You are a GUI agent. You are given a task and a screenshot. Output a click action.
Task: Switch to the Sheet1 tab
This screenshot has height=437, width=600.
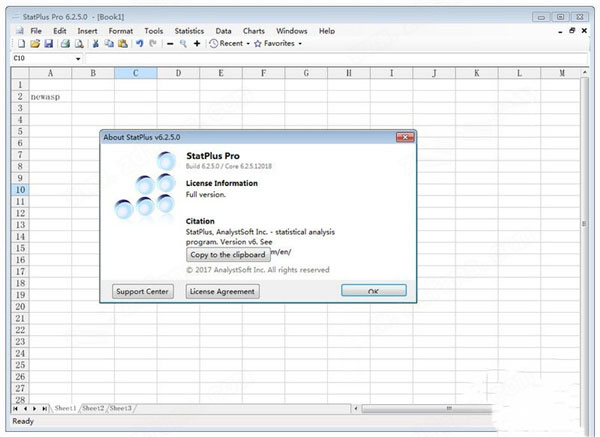pyautogui.click(x=65, y=408)
